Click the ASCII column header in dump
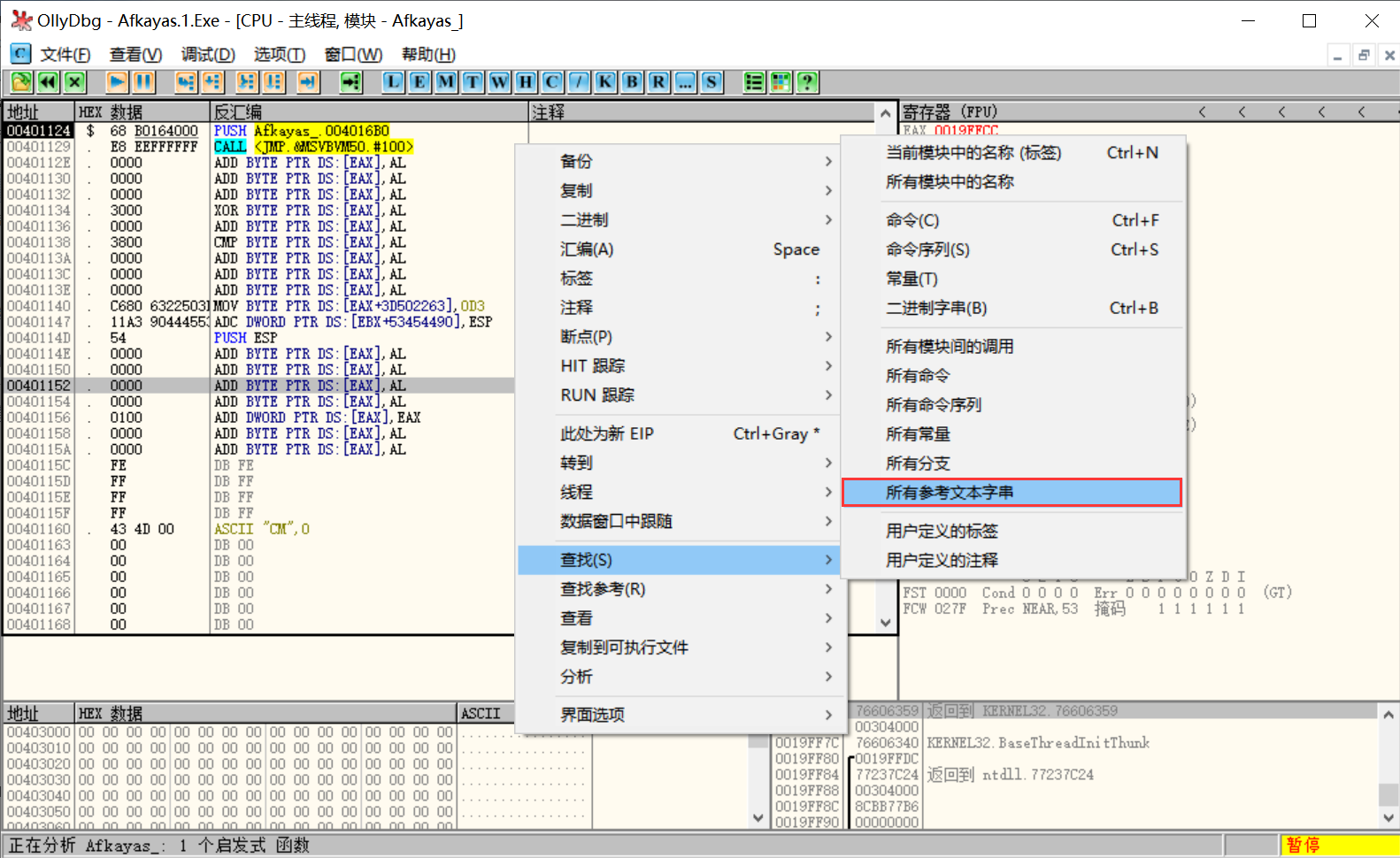 click(485, 714)
